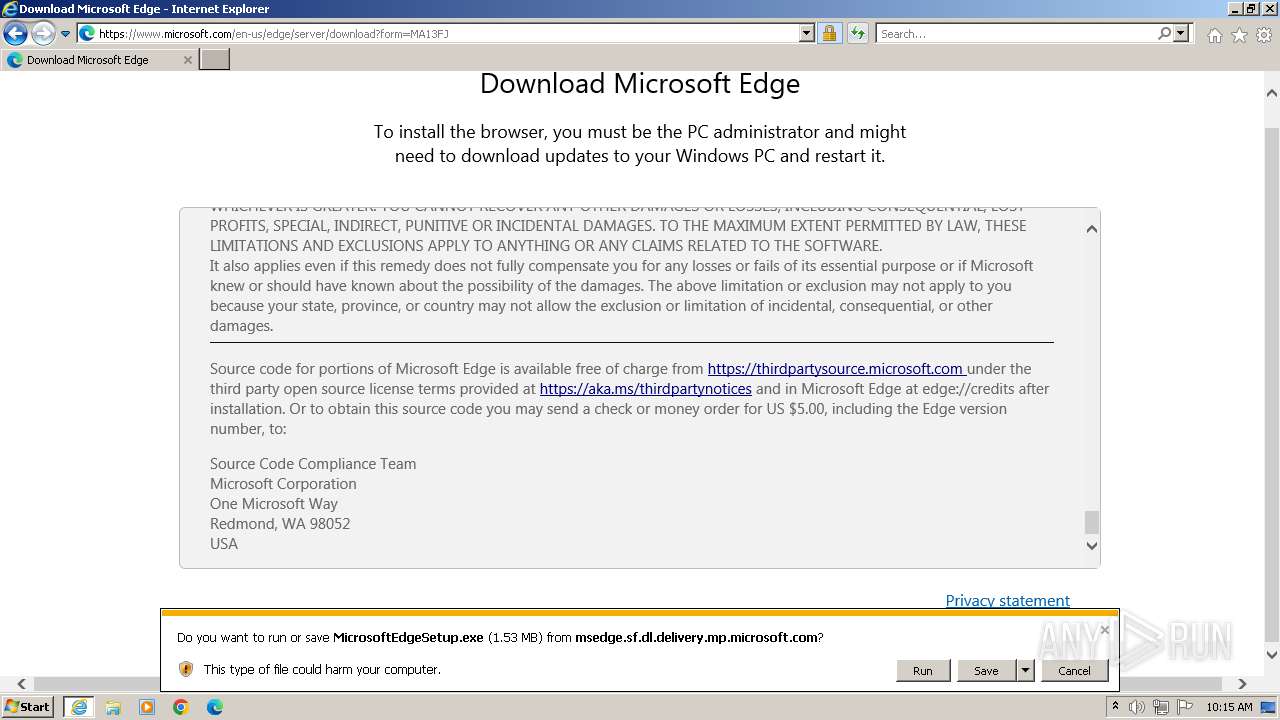
Task: Click Run in the download bar
Action: click(x=922, y=670)
